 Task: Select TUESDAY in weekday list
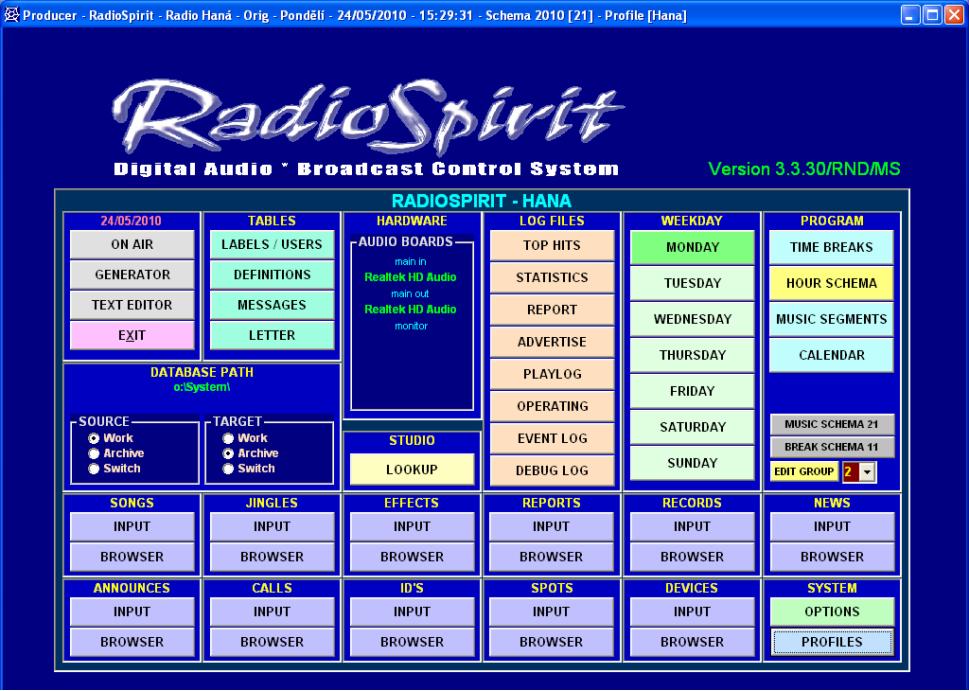[692, 283]
